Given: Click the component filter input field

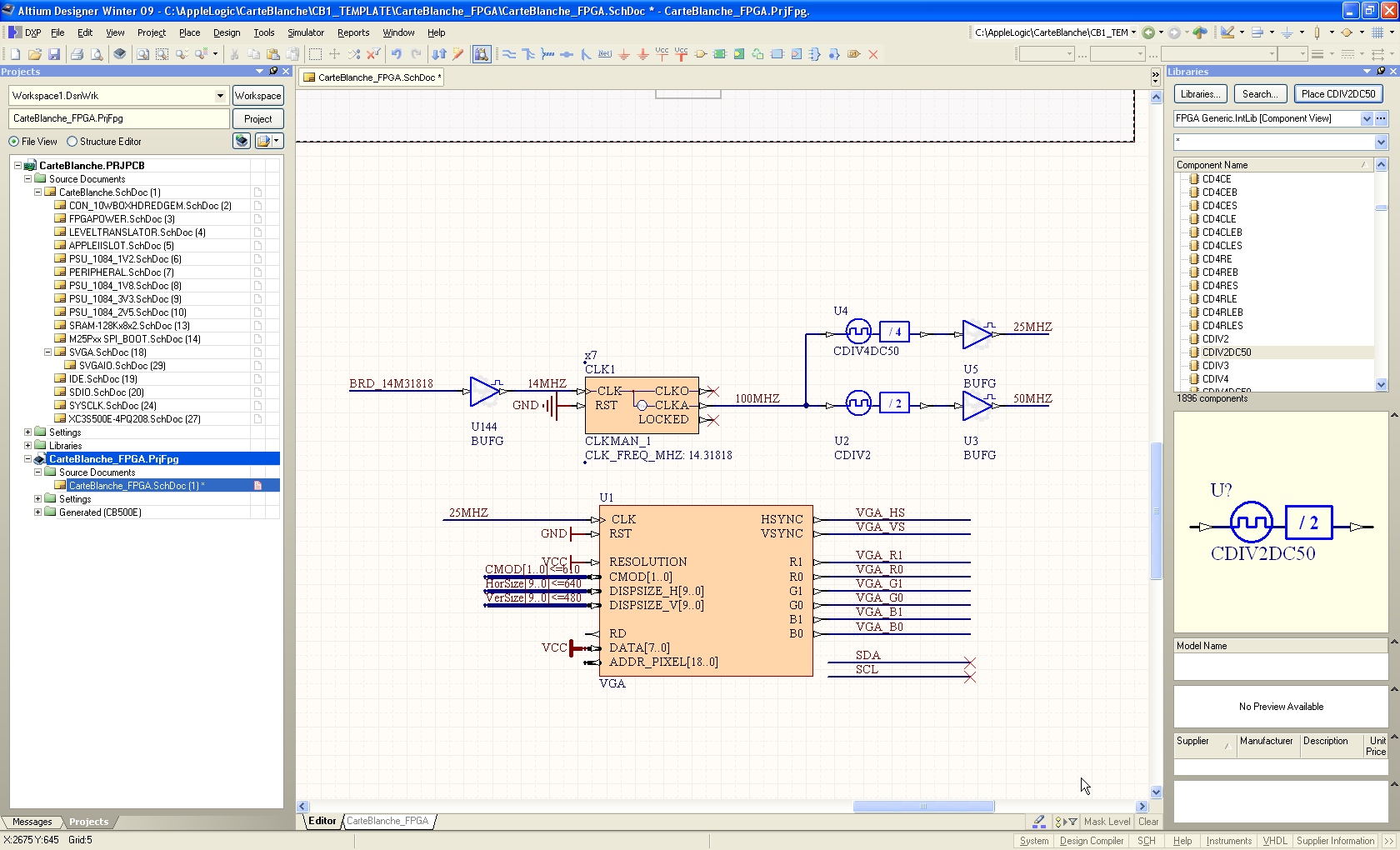Looking at the screenshot, I should click(x=1273, y=142).
